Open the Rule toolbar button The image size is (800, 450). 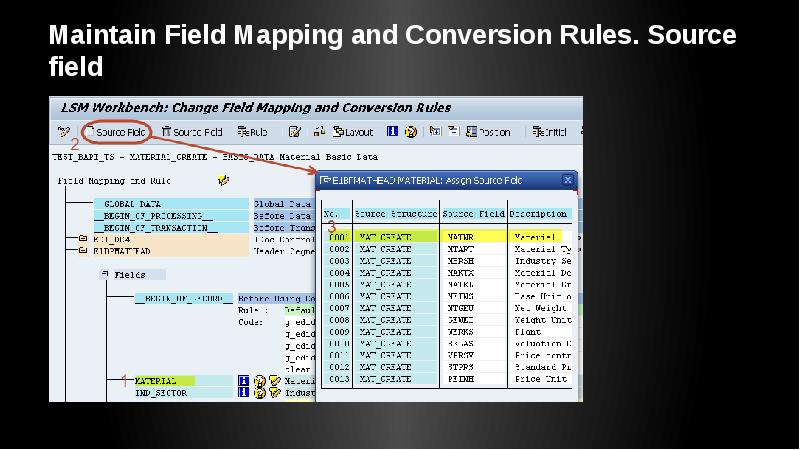[252, 132]
